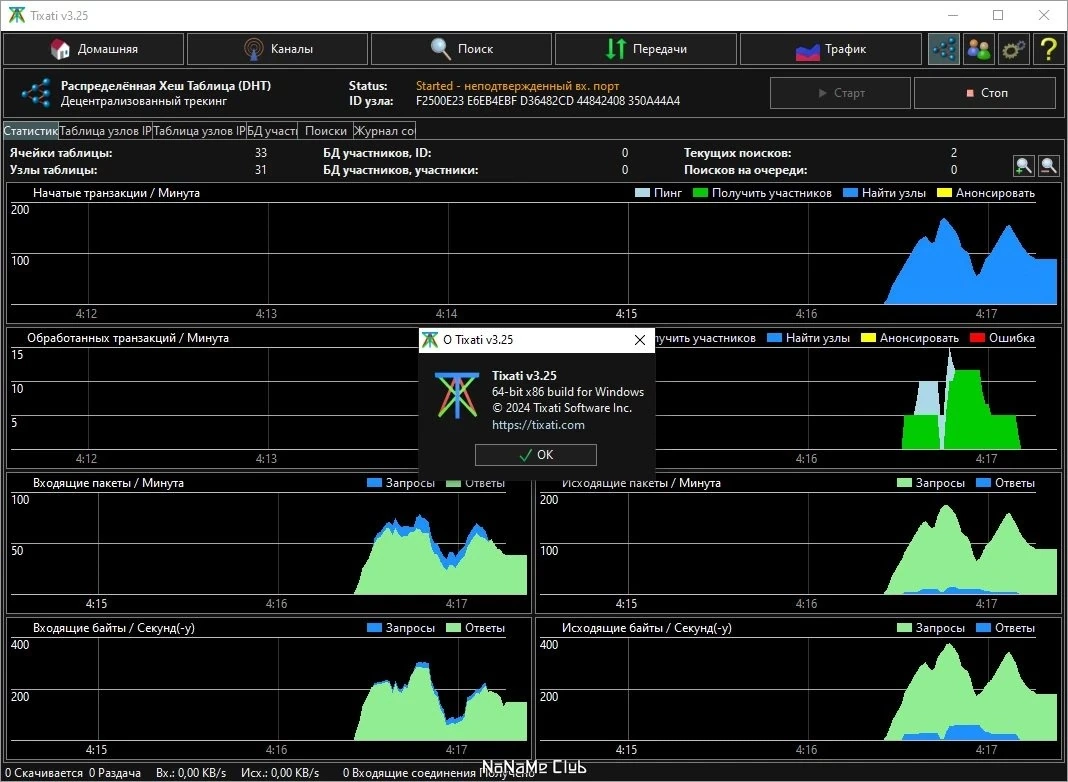Click the Стоп button to halt DHT

tap(985, 93)
